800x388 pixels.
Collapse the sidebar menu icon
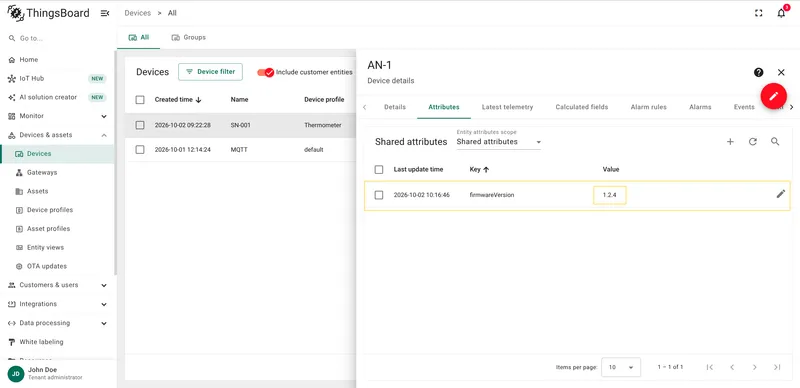(x=105, y=13)
